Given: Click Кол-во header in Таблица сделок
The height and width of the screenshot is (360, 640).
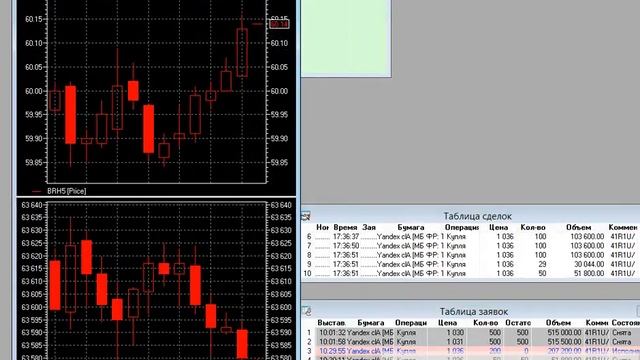Looking at the screenshot, I should 533,227.
